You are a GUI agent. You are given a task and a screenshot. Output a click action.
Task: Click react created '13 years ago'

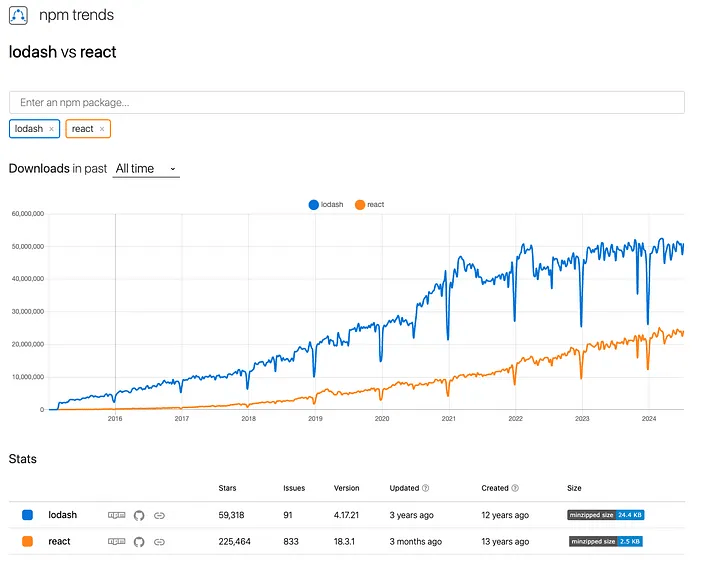505,541
